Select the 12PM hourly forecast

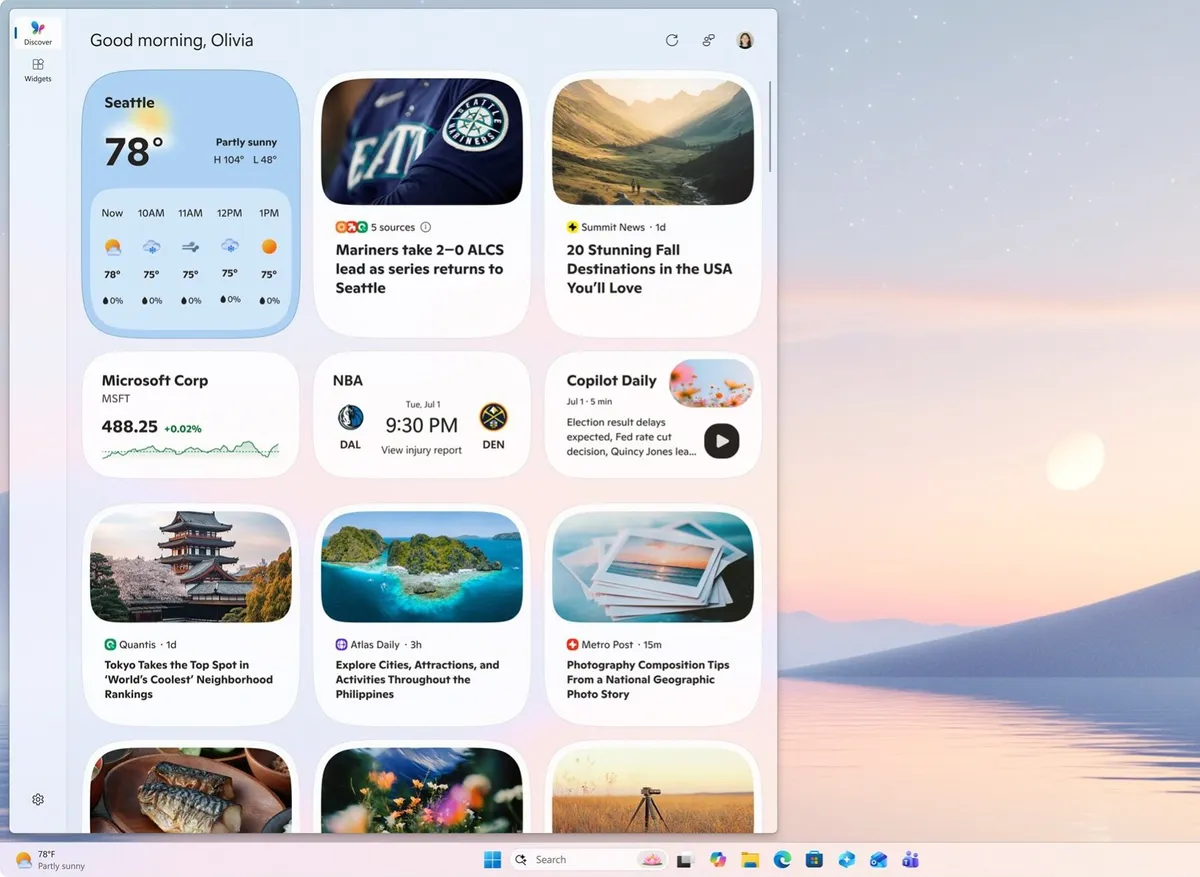[x=229, y=255]
